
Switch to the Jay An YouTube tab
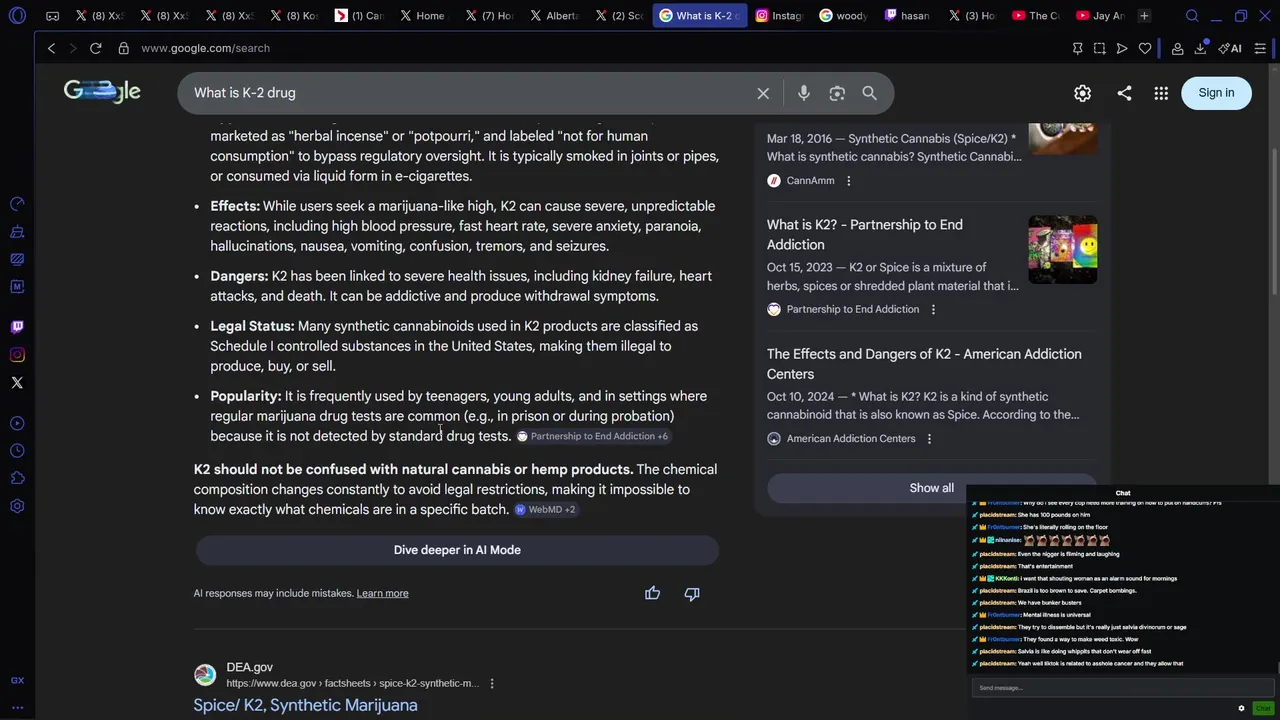[x=1100, y=16]
